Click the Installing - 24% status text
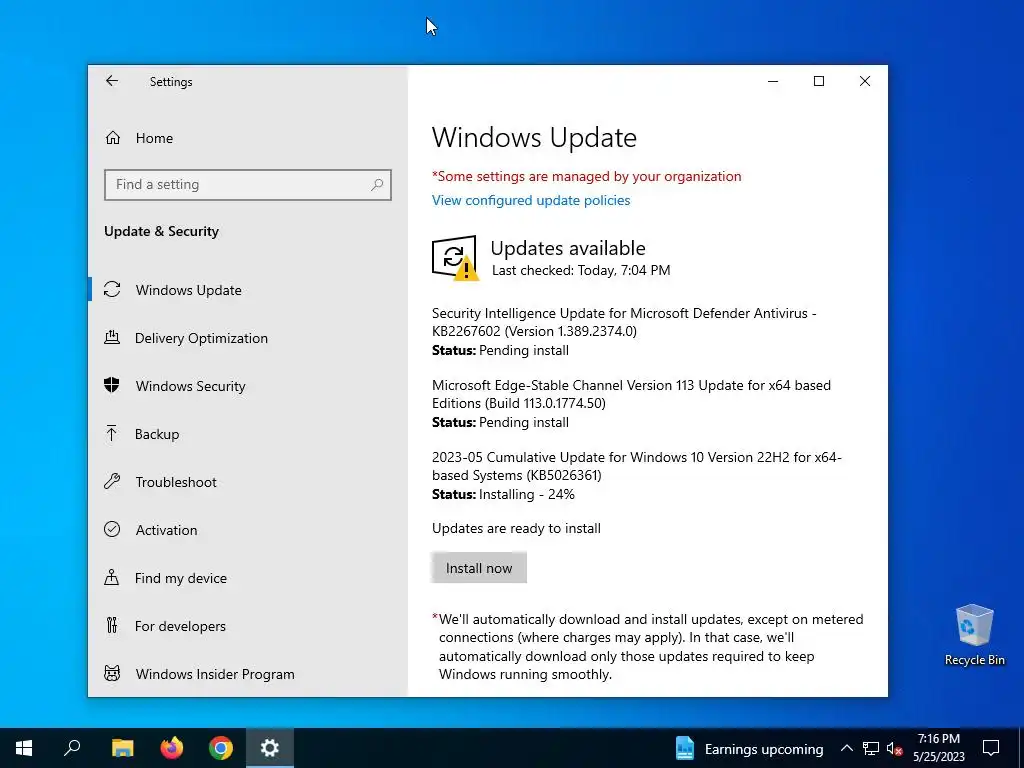 coord(526,494)
